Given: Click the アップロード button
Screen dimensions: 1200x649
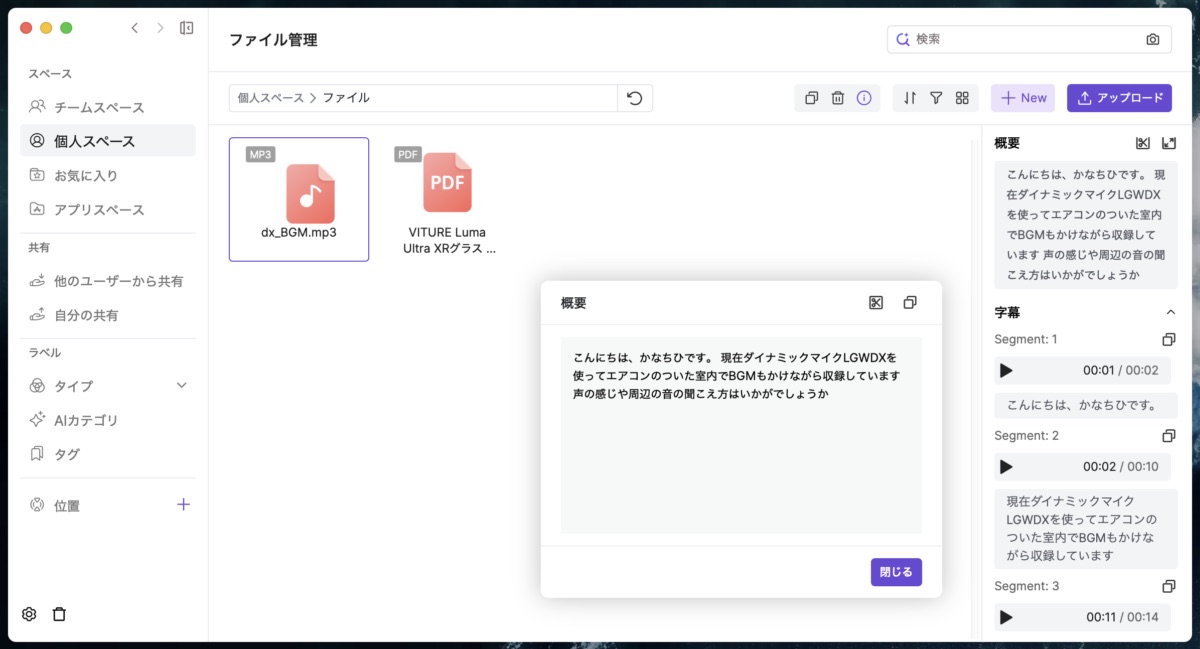Looking at the screenshot, I should coord(1119,97).
